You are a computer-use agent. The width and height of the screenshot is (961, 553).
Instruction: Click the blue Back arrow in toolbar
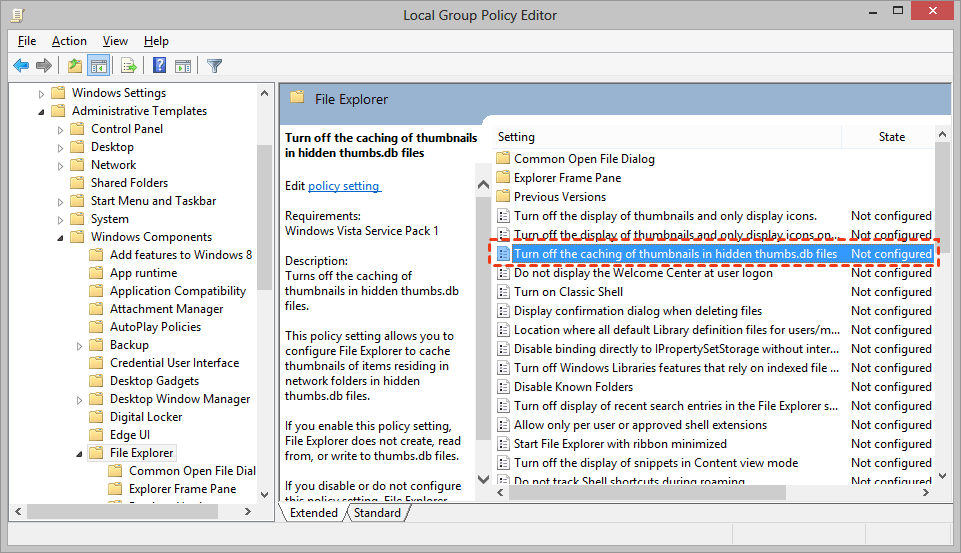coord(21,66)
